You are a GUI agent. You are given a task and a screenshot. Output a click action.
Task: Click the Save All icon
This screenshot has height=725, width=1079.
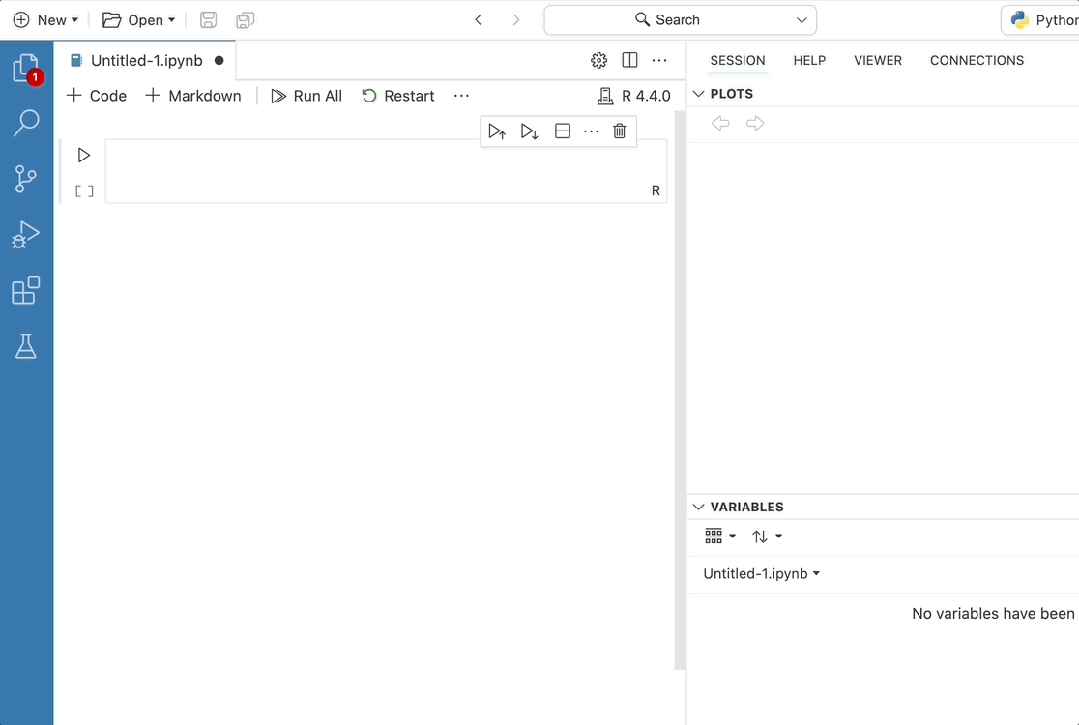tap(245, 20)
